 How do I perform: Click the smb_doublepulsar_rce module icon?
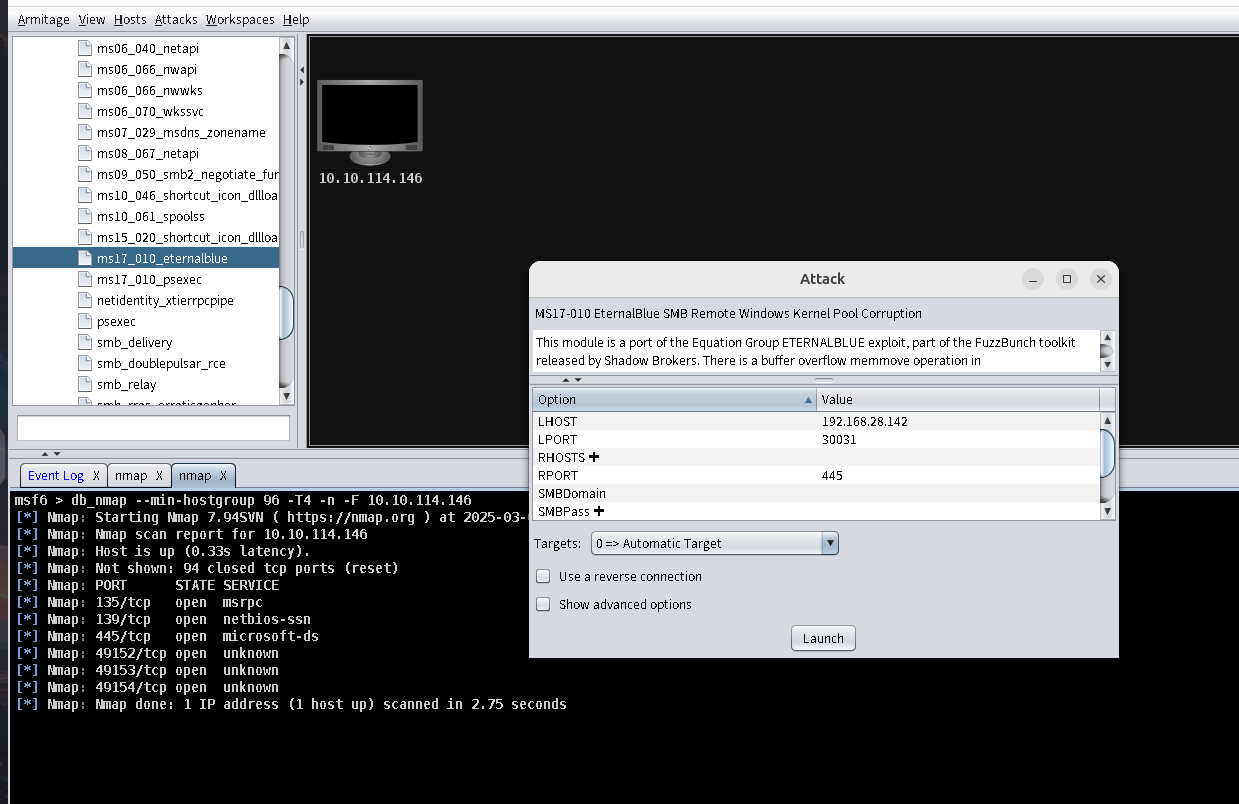[x=85, y=364]
